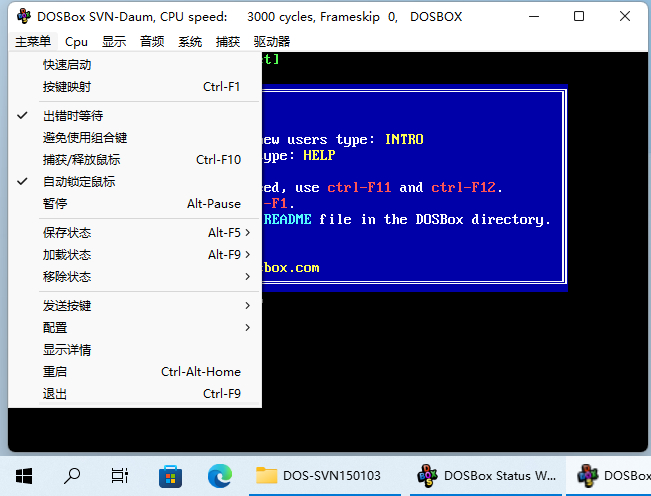Open the 显示 menu
Viewport: 651px width, 496px height.
(x=114, y=42)
